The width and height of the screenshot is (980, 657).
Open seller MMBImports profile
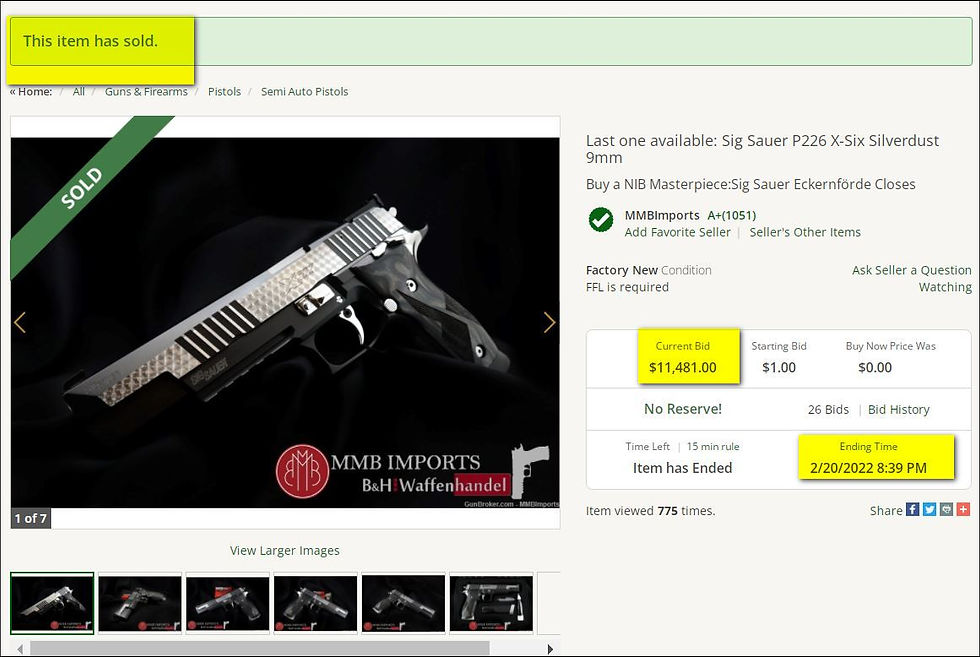coord(662,215)
